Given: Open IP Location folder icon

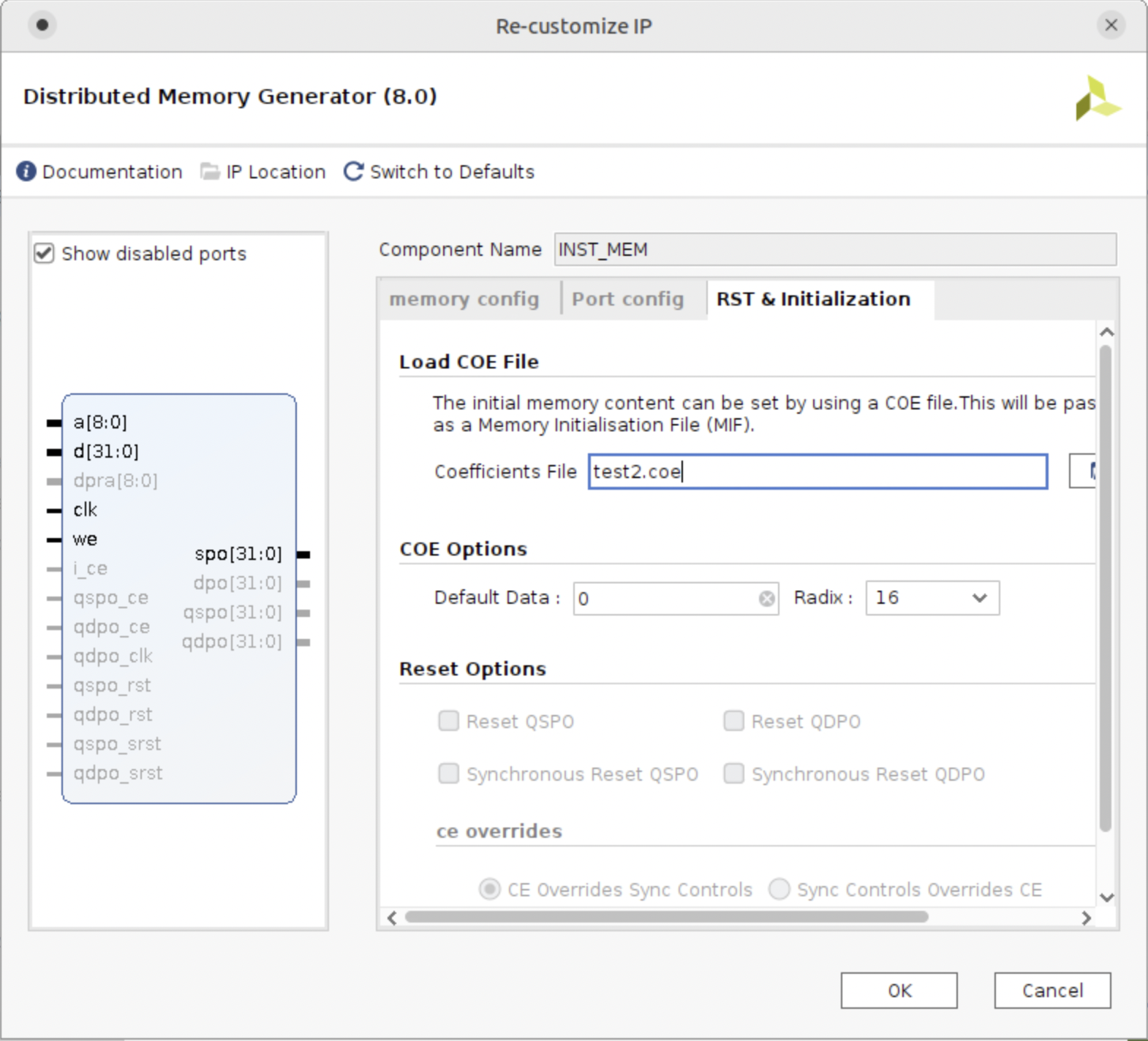Looking at the screenshot, I should pyautogui.click(x=210, y=172).
